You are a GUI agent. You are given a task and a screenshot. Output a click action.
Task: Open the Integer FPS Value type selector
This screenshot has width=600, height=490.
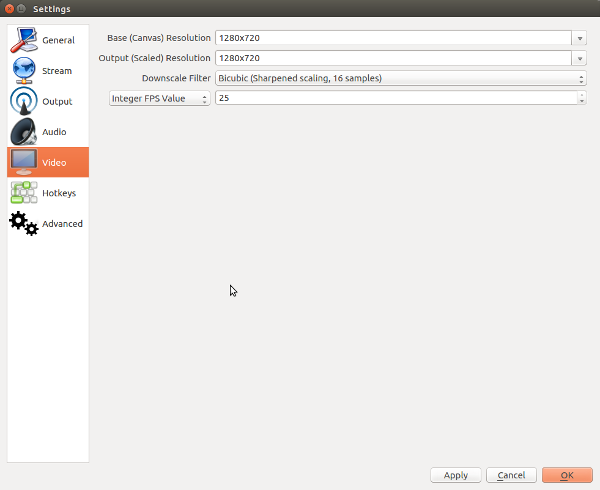(x=159, y=98)
